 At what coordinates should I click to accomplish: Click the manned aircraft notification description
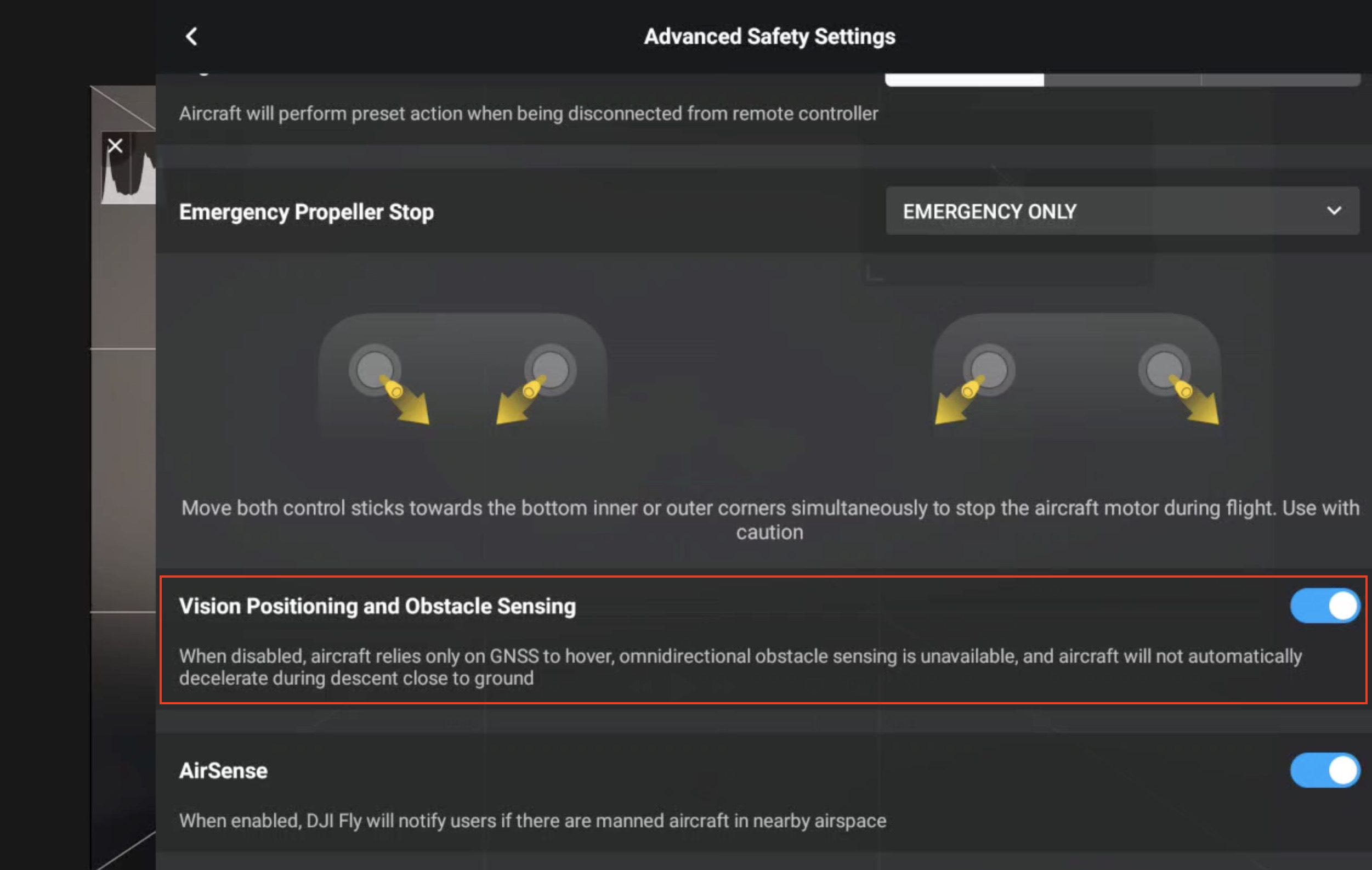pyautogui.click(x=532, y=821)
